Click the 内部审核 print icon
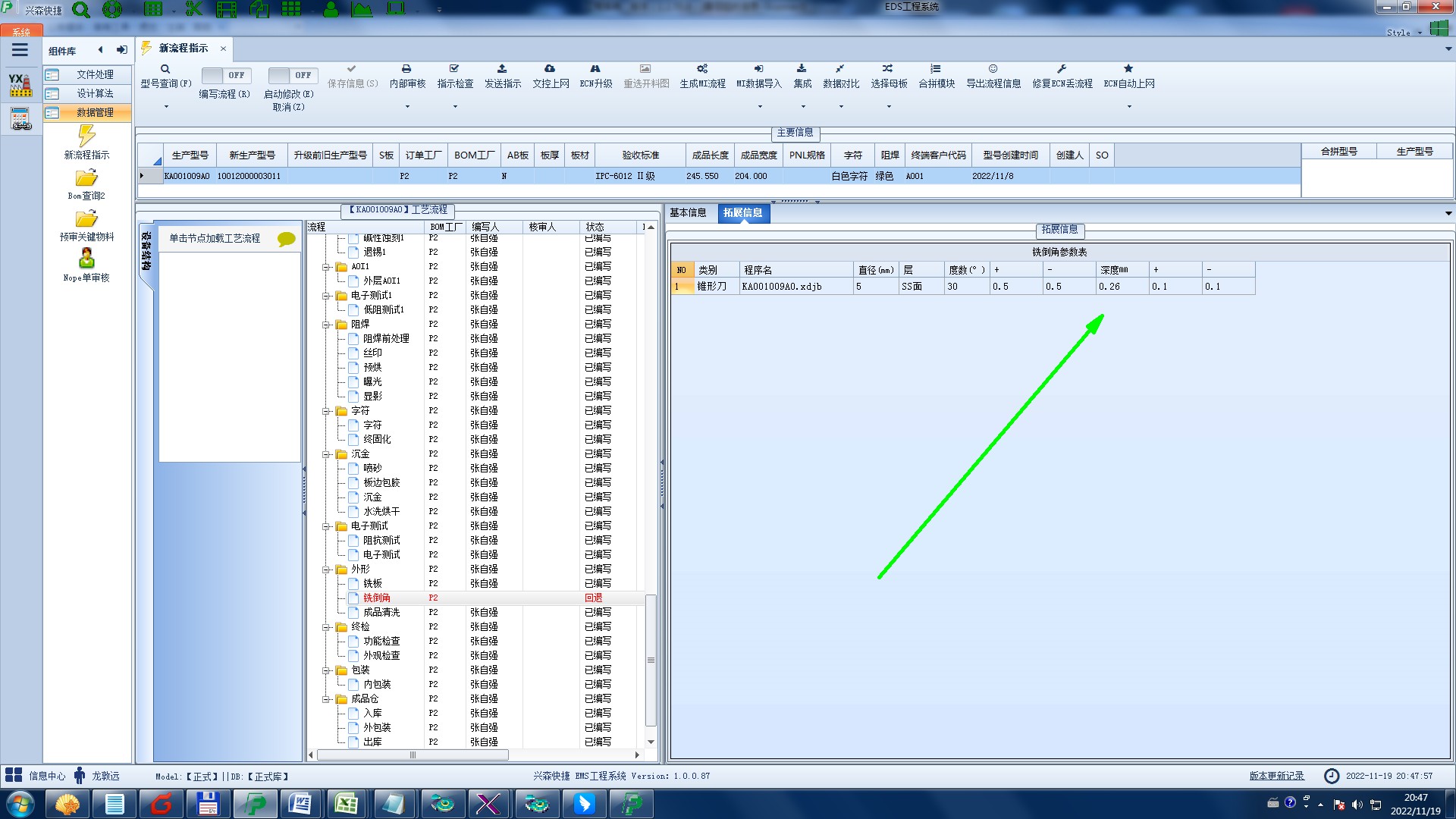Image resolution: width=1456 pixels, height=819 pixels. point(406,69)
